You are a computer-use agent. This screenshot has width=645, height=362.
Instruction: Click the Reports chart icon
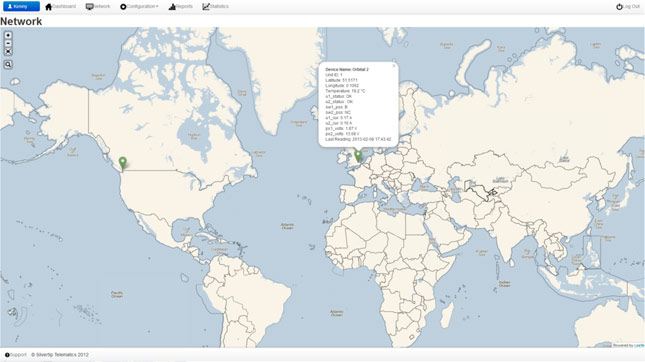(x=172, y=7)
